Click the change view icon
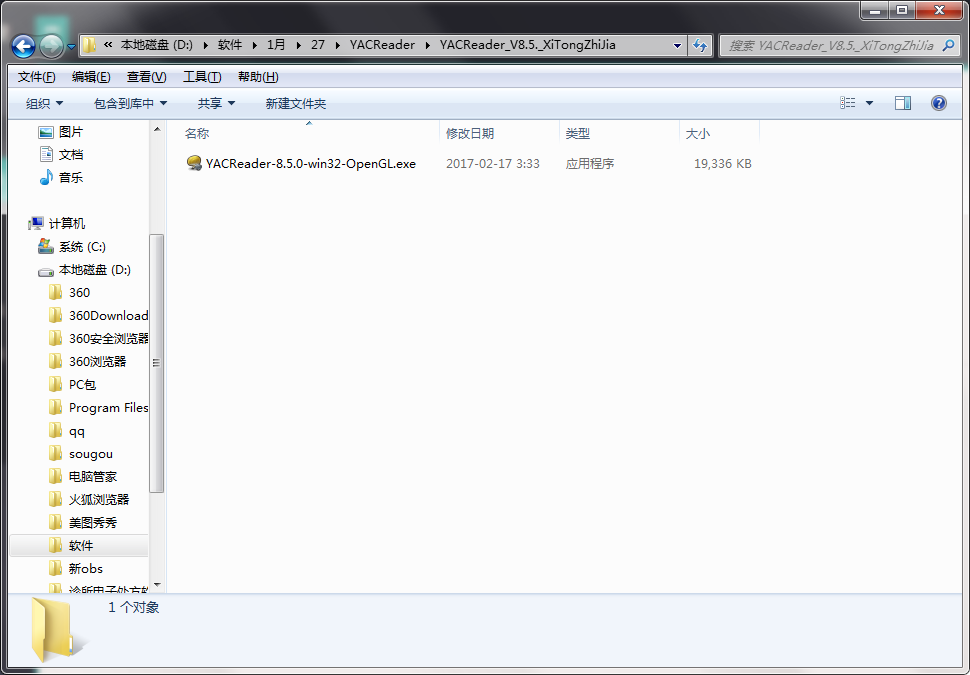This screenshot has width=970, height=675. pos(848,103)
